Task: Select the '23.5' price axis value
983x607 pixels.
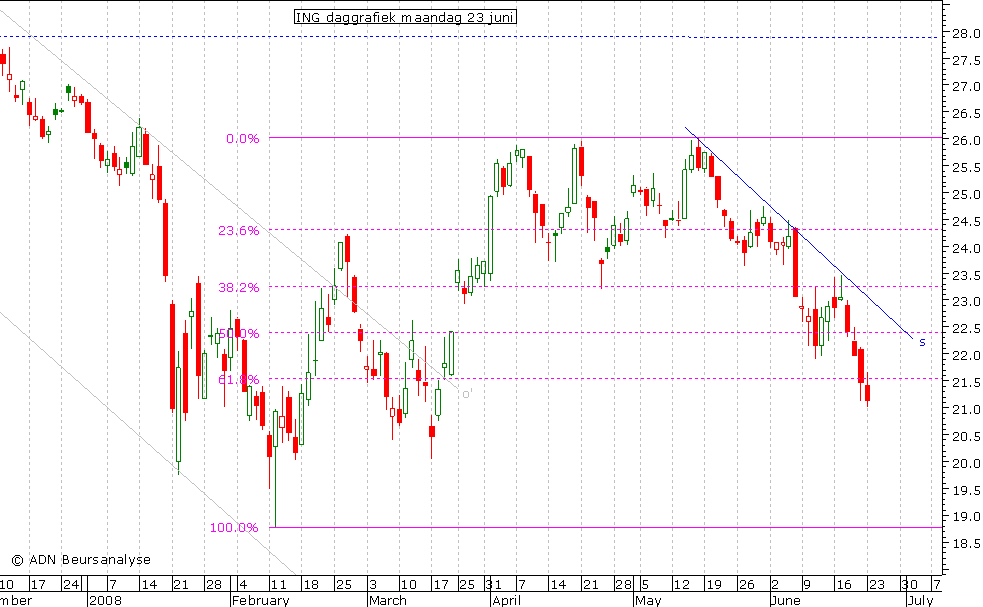Action: tap(966, 275)
